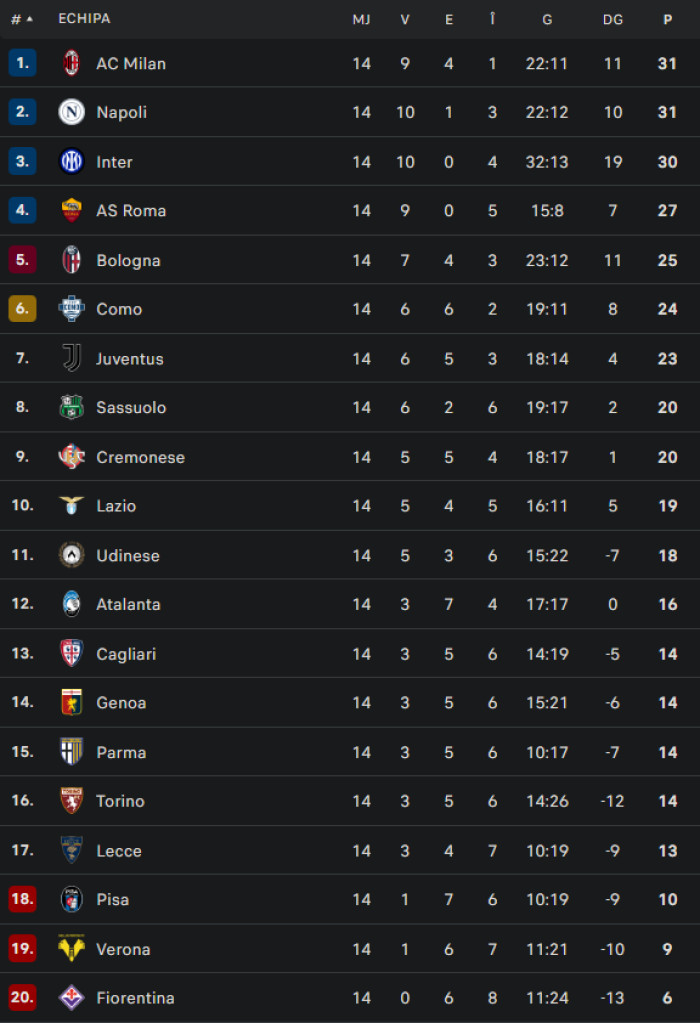The height and width of the screenshot is (1023, 700).
Task: Click the Verona club crest
Action: click(71, 949)
